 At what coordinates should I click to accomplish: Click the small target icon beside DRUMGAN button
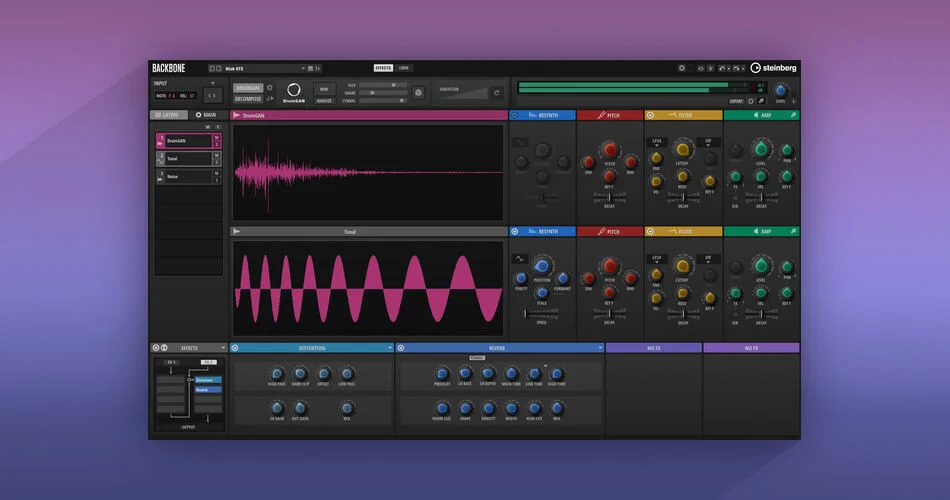270,88
